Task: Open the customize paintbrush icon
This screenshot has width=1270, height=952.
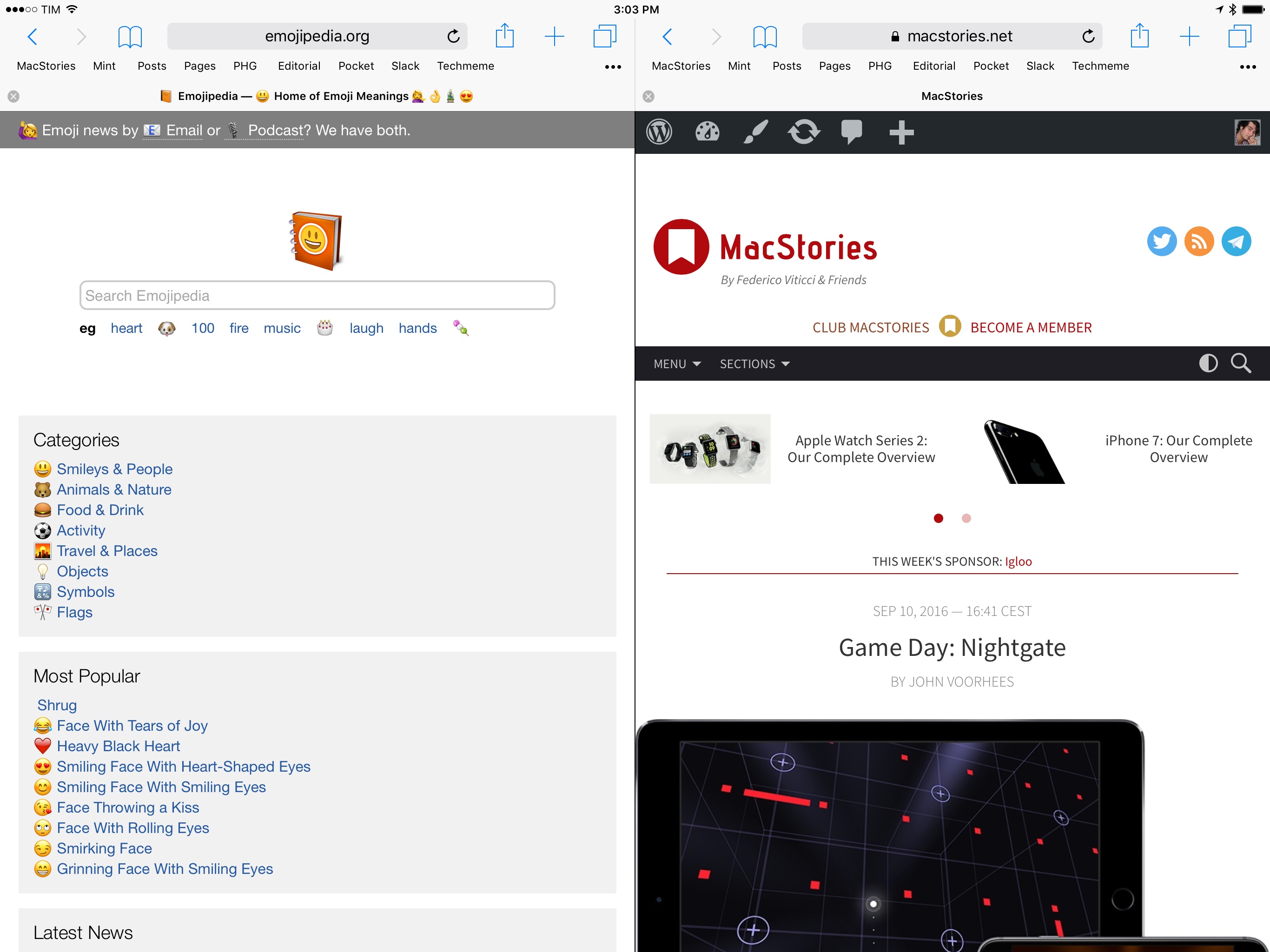Action: 755,132
